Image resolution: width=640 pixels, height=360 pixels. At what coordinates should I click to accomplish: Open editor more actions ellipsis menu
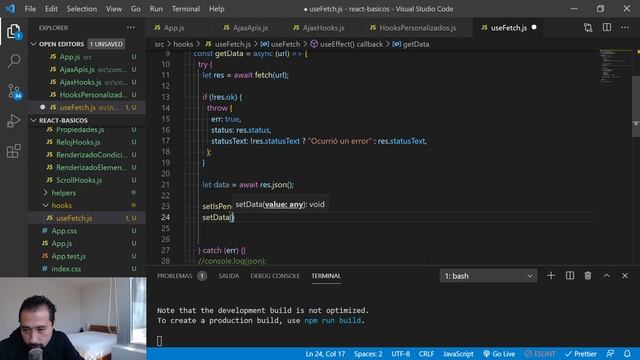point(625,28)
